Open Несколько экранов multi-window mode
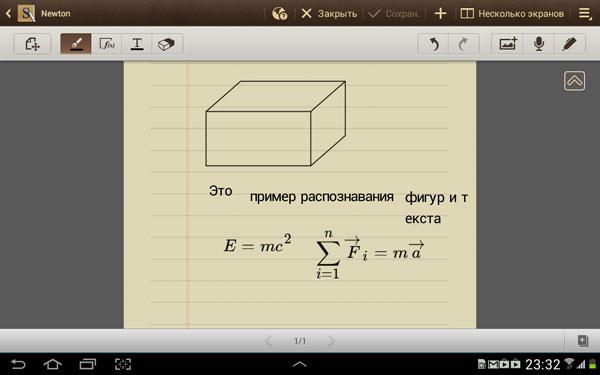Image resolution: width=600 pixels, height=375 pixels. point(512,14)
